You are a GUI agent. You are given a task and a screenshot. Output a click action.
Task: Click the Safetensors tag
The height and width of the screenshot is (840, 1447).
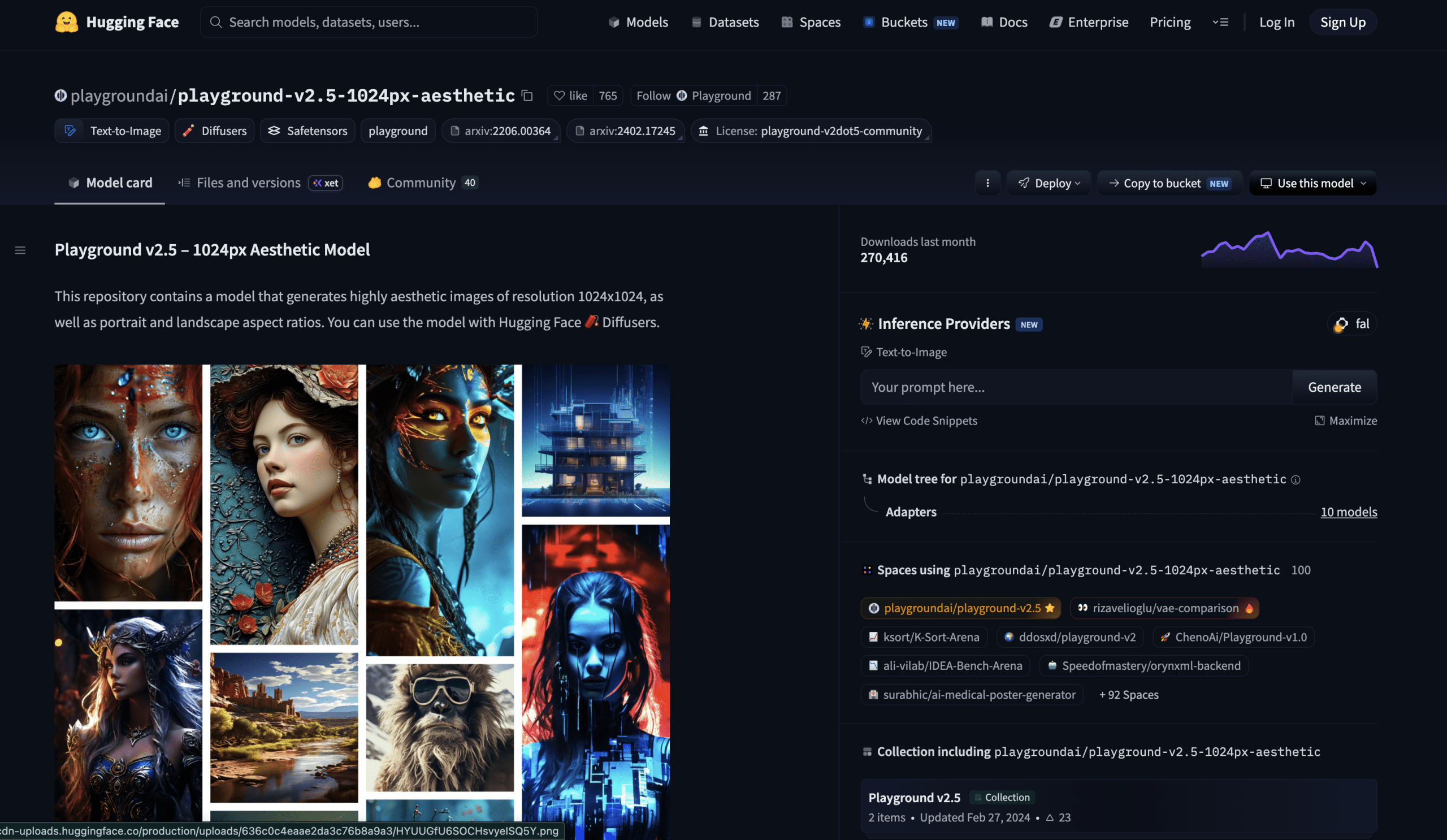pyautogui.click(x=308, y=131)
